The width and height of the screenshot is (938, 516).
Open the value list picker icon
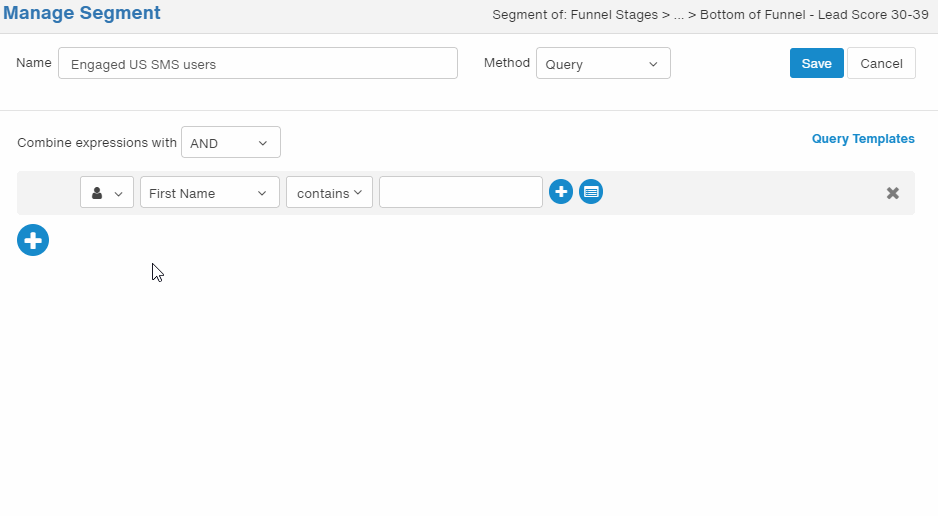click(591, 192)
